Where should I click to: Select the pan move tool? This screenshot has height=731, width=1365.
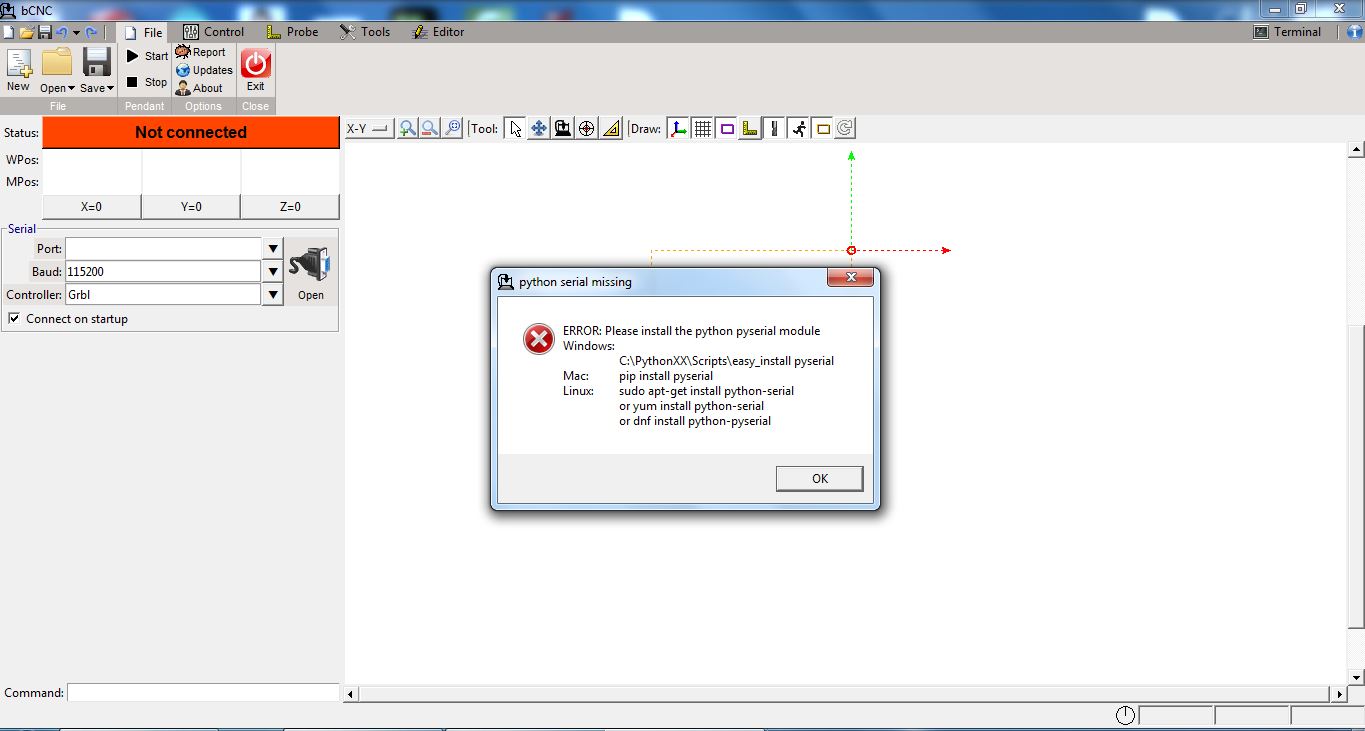coord(539,129)
